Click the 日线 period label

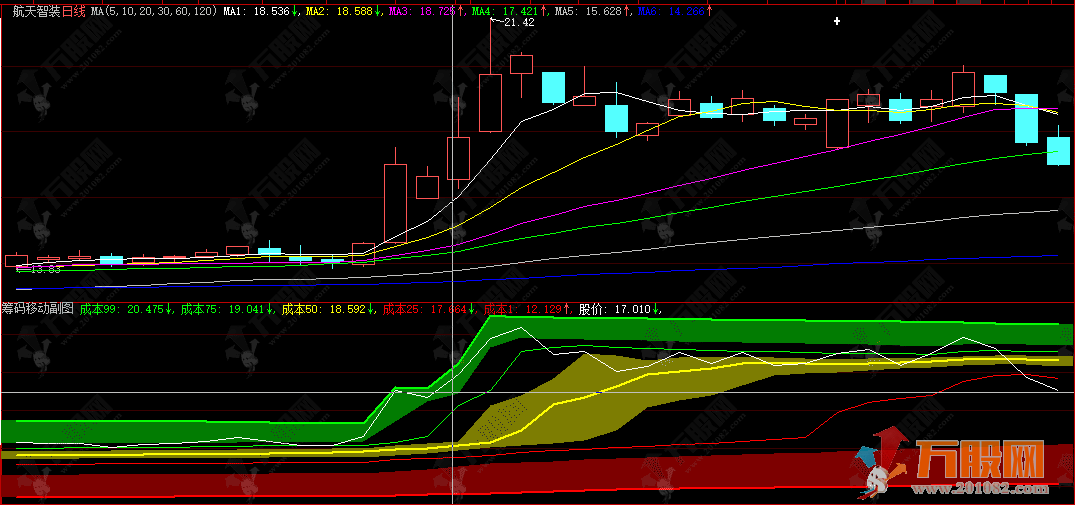pyautogui.click(x=75, y=11)
